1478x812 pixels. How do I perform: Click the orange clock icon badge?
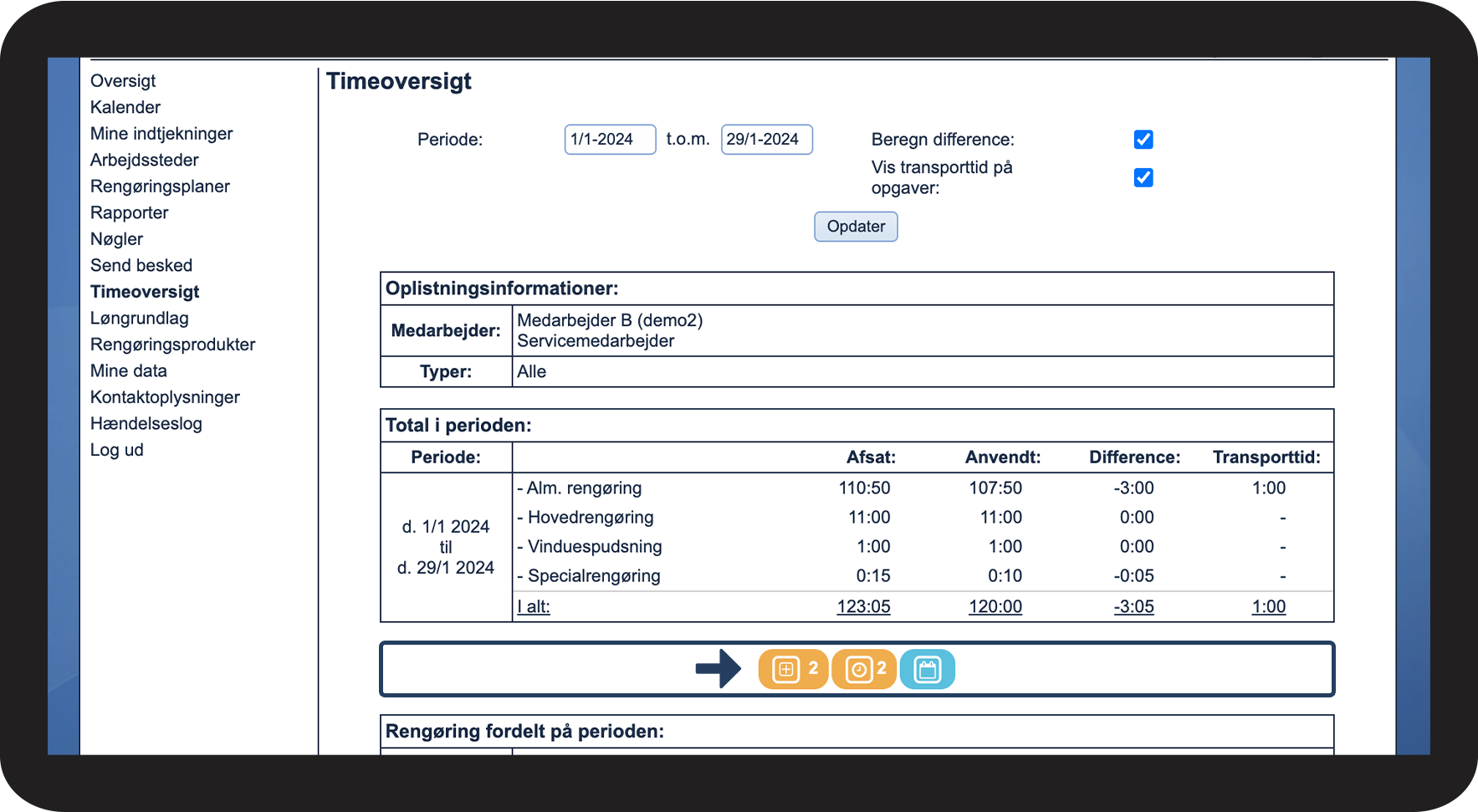pyautogui.click(x=864, y=669)
